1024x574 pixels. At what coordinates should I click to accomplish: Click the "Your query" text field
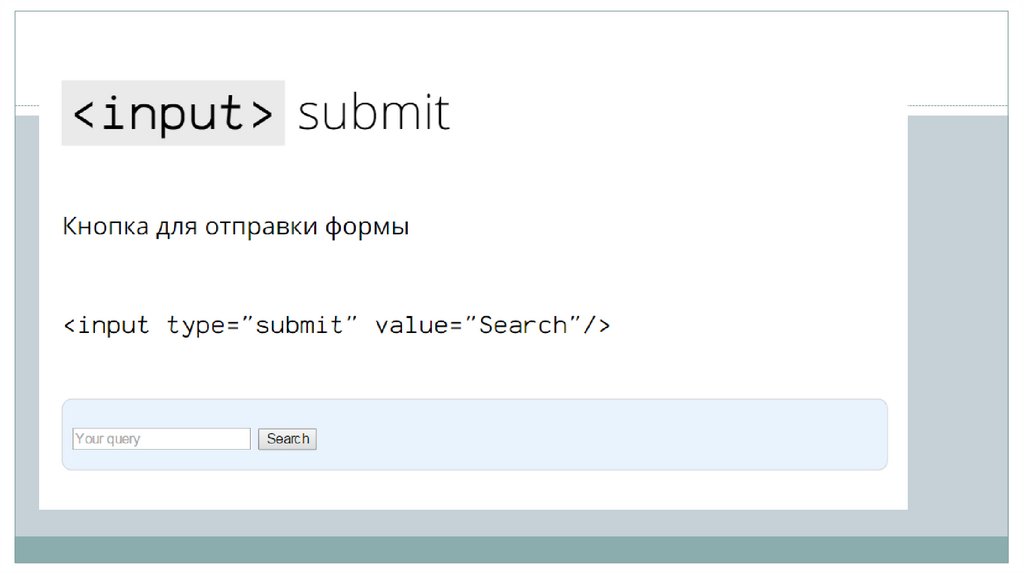click(161, 439)
